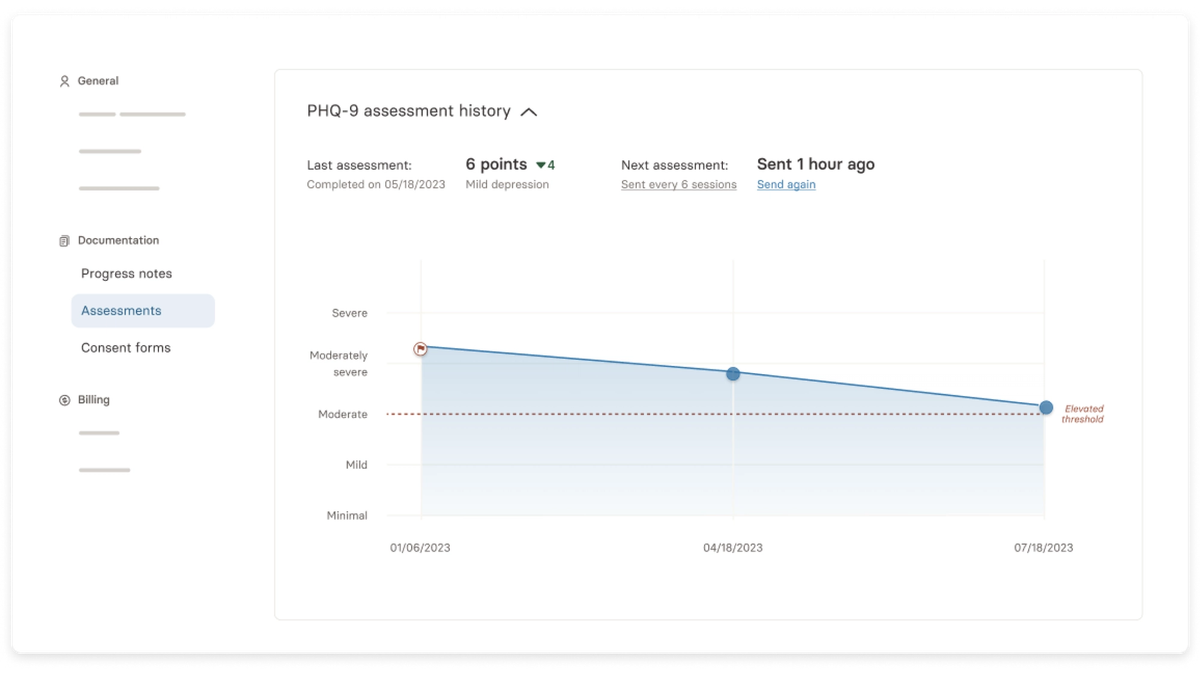
Task: Click the Billing coin icon
Action: [64, 399]
